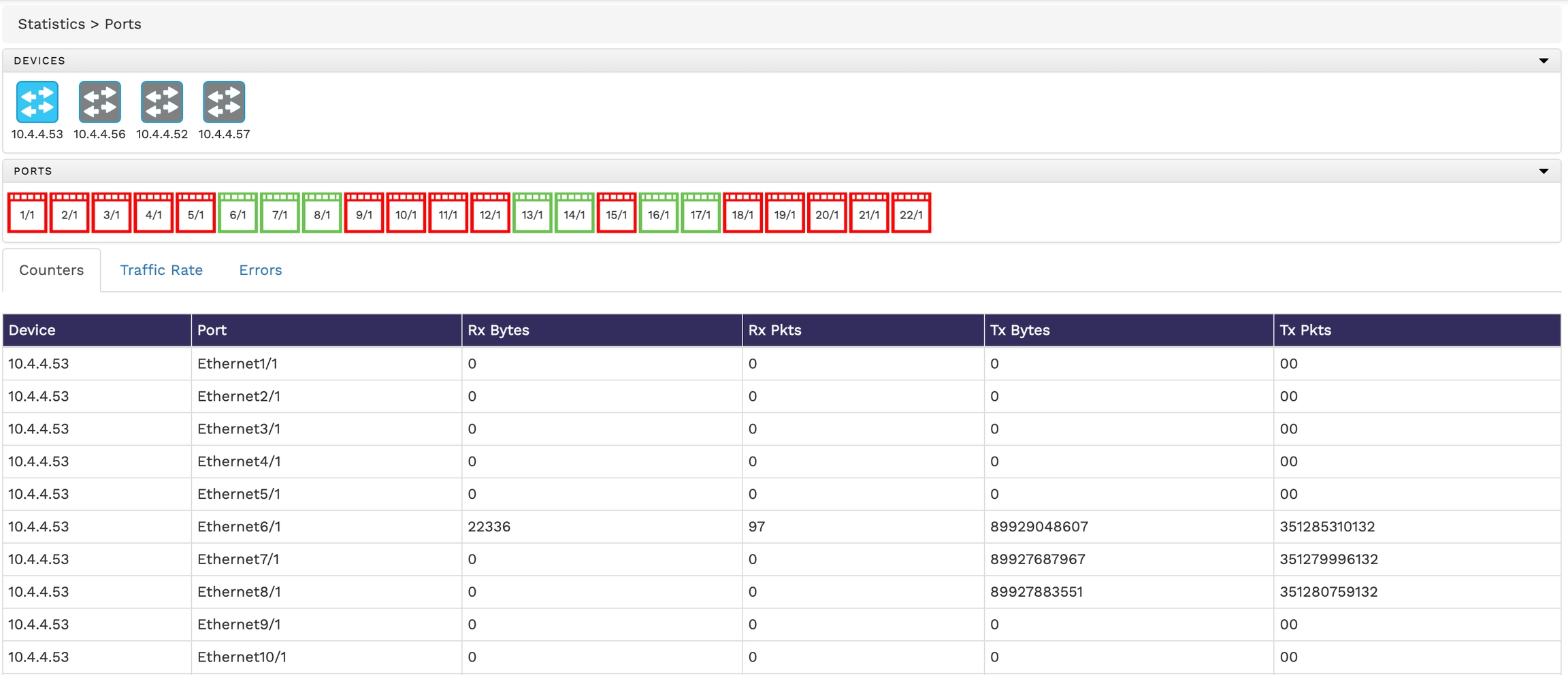Image resolution: width=1568 pixels, height=675 pixels.
Task: Click the Port column header
Action: [212, 330]
